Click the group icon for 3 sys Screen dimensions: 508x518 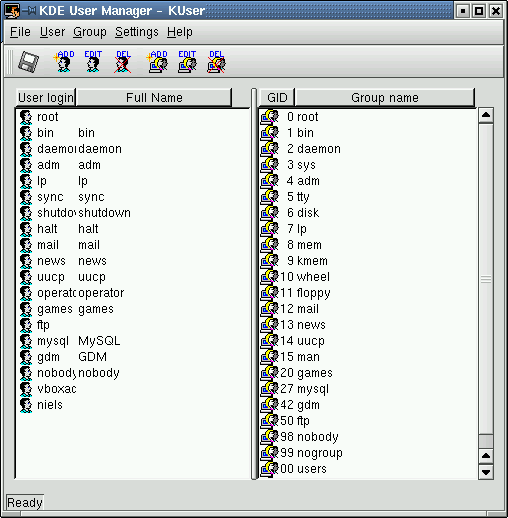[x=269, y=165]
